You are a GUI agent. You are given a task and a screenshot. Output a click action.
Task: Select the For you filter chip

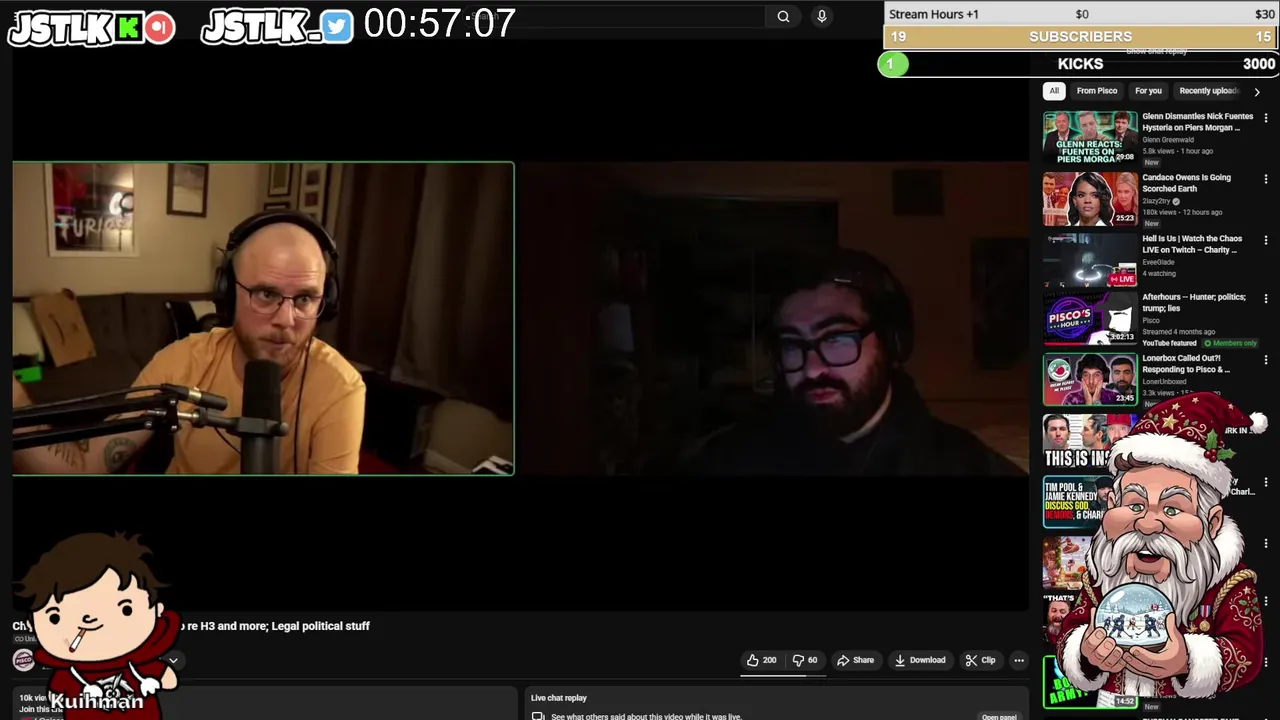(1148, 91)
